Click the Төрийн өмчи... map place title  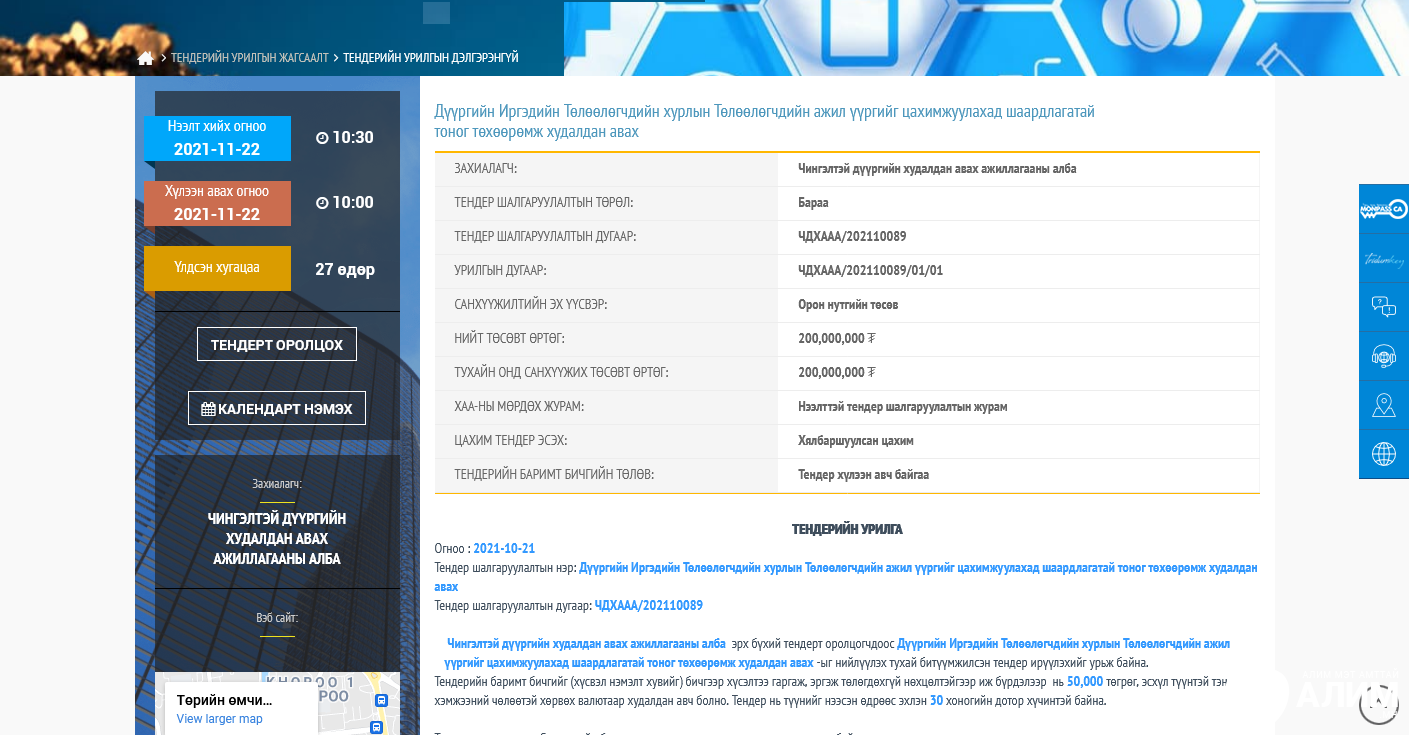pos(225,700)
